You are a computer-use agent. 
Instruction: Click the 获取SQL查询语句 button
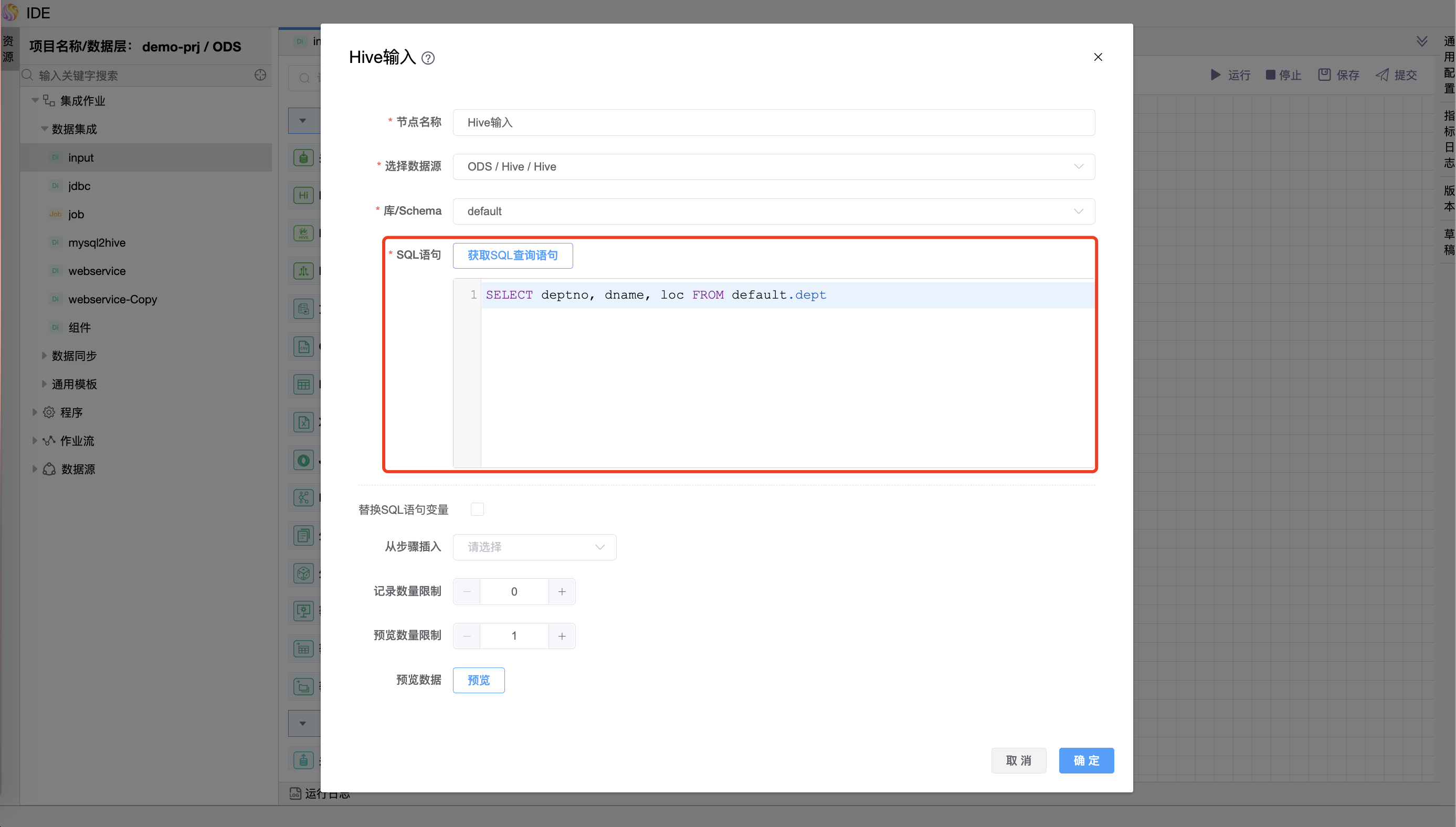513,255
